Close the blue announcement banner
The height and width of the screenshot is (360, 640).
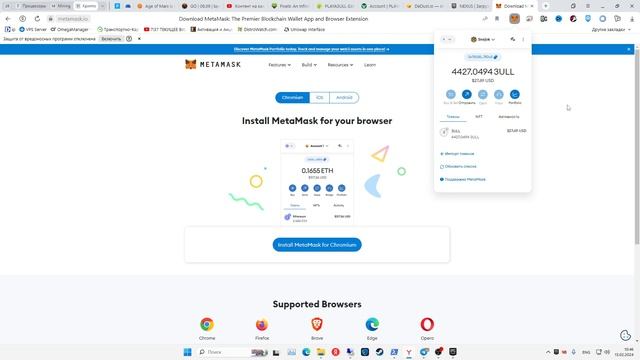(x=629, y=49)
